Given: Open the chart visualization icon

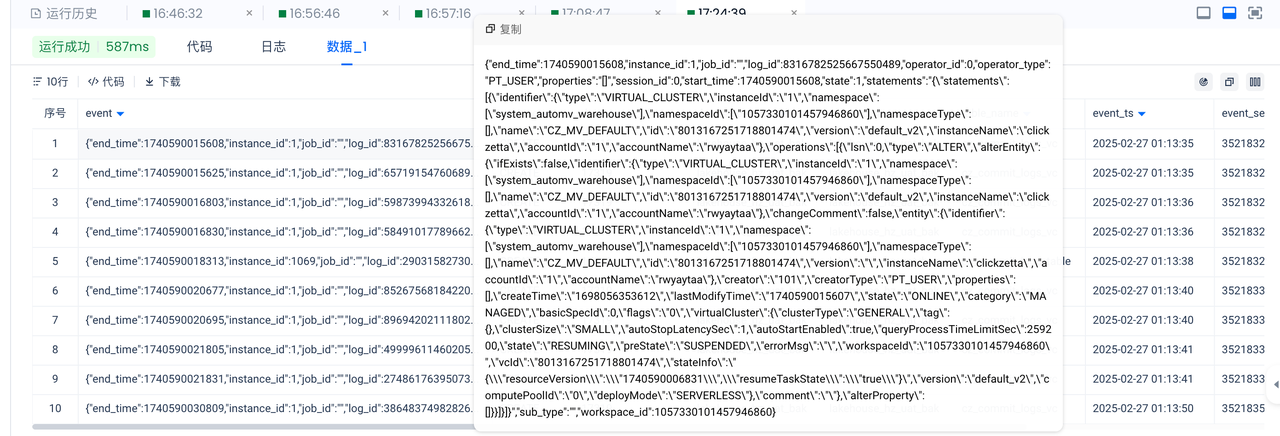Looking at the screenshot, I should click(x=1204, y=82).
